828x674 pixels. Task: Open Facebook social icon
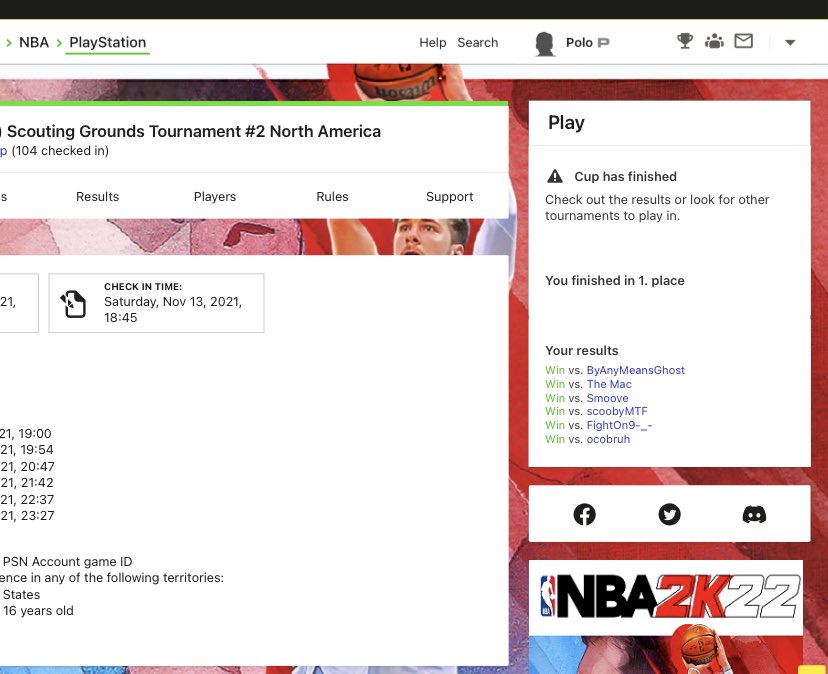point(585,514)
